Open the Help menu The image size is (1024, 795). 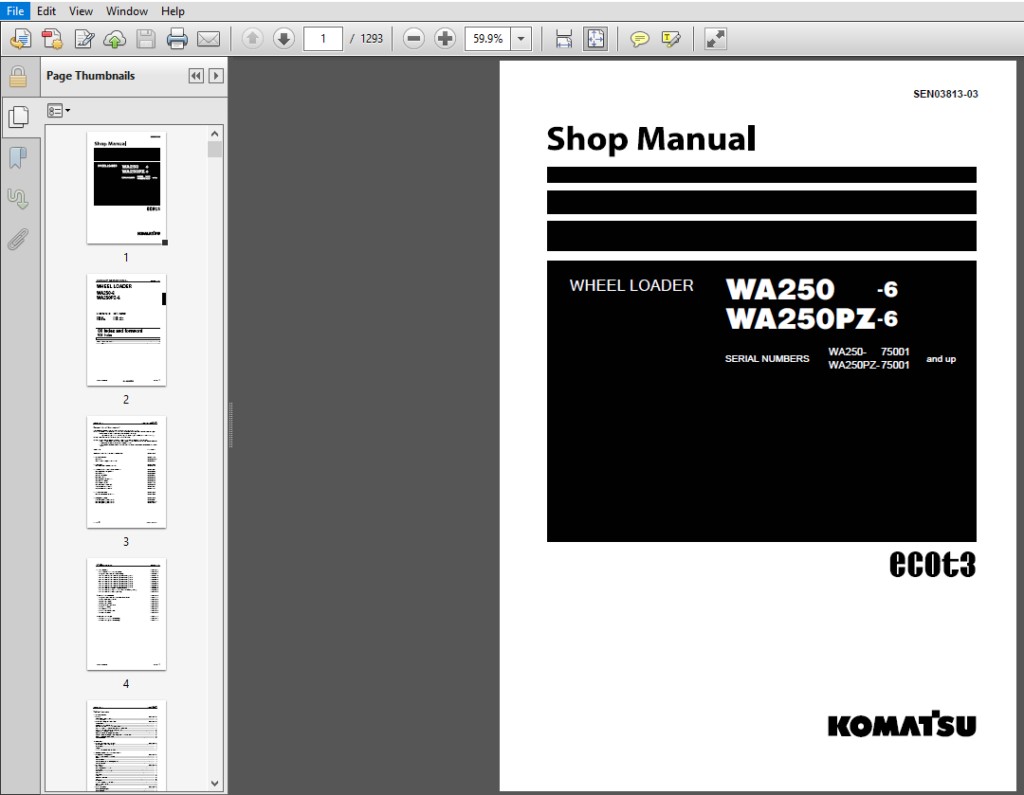(173, 11)
